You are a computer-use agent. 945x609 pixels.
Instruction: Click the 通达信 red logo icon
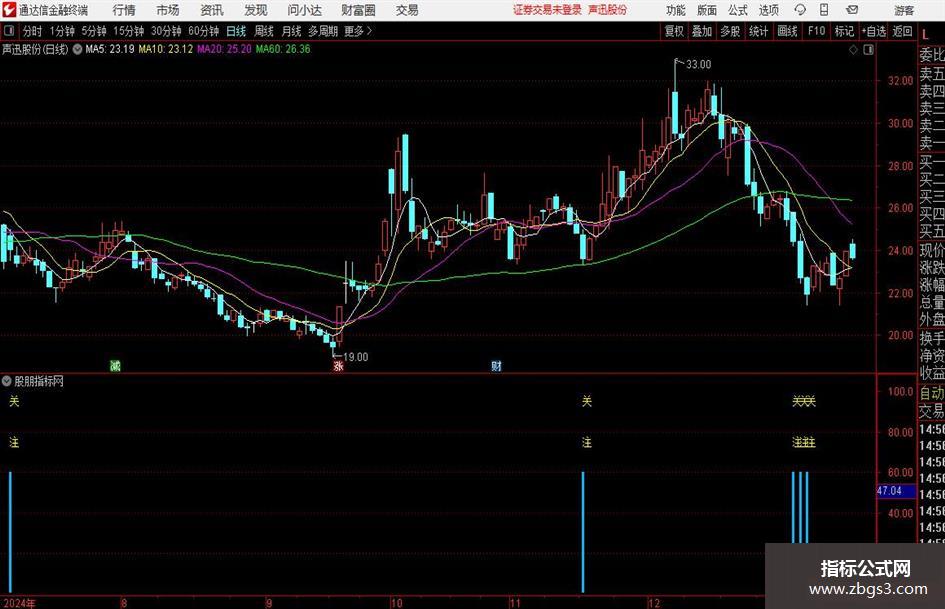click(9, 10)
